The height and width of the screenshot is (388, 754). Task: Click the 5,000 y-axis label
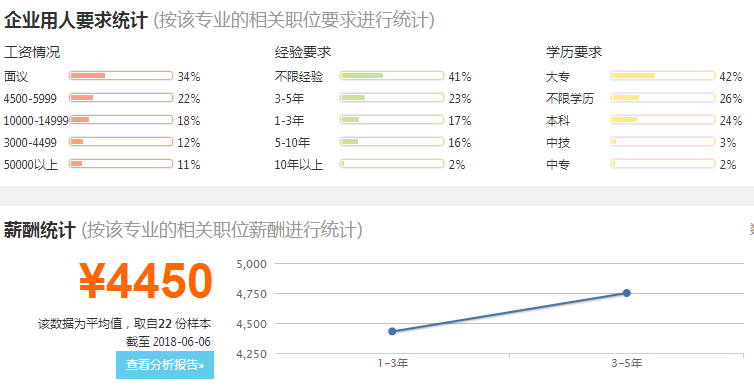(251, 264)
